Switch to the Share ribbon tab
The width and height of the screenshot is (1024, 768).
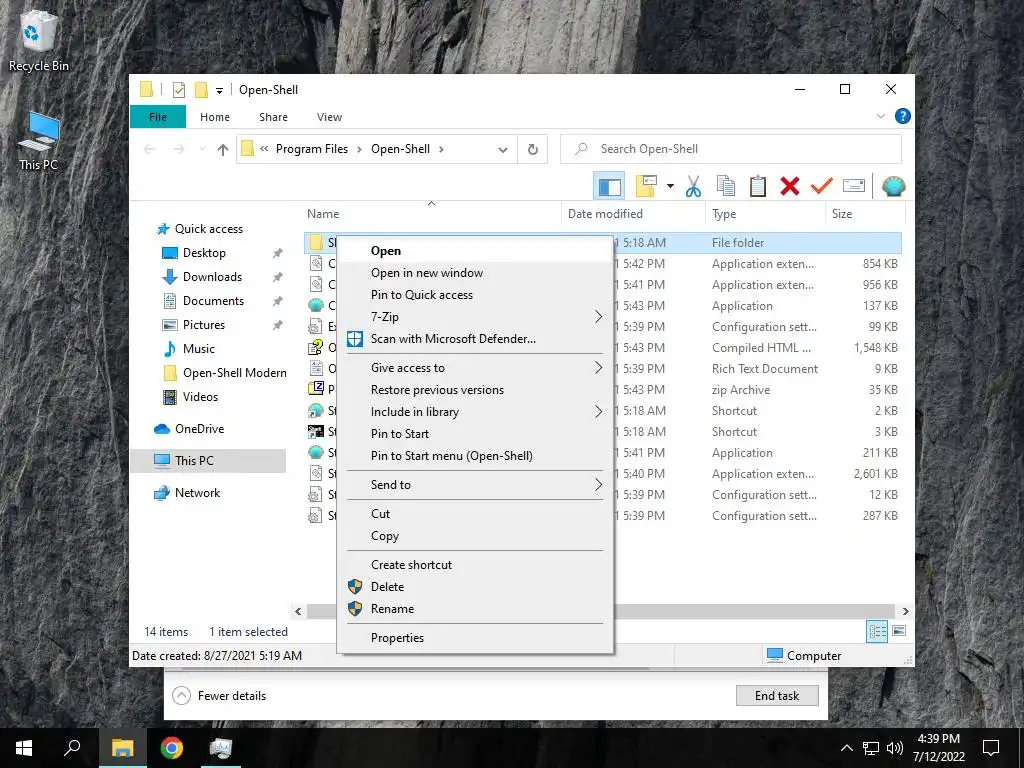[273, 117]
